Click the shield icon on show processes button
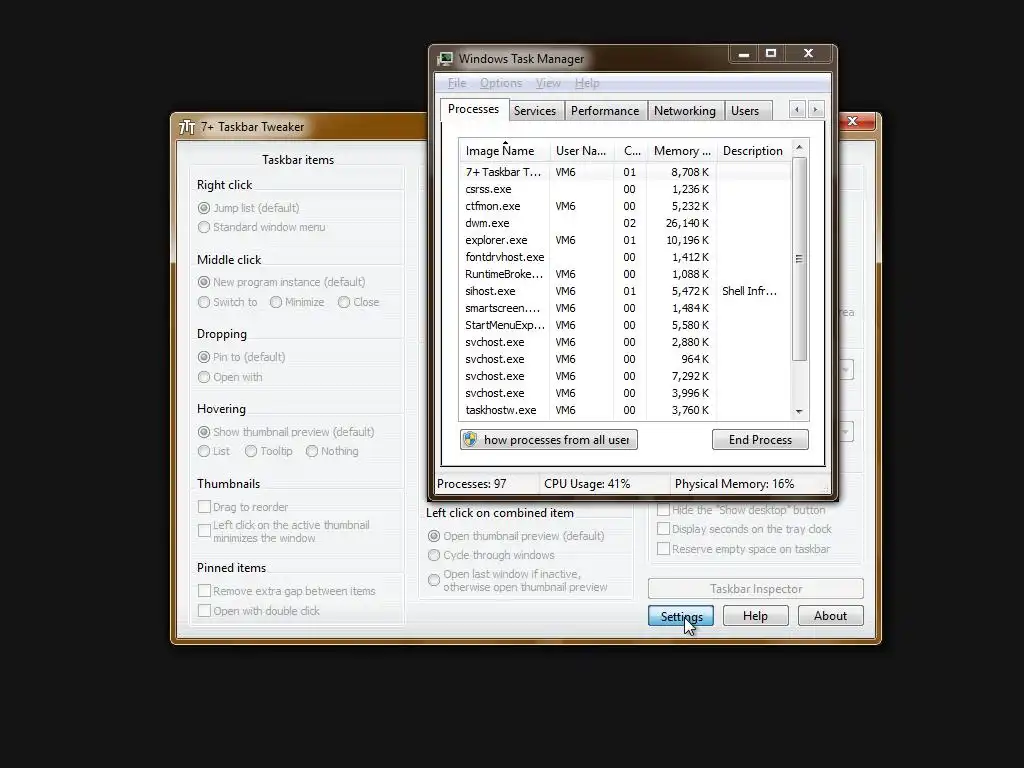 click(470, 440)
